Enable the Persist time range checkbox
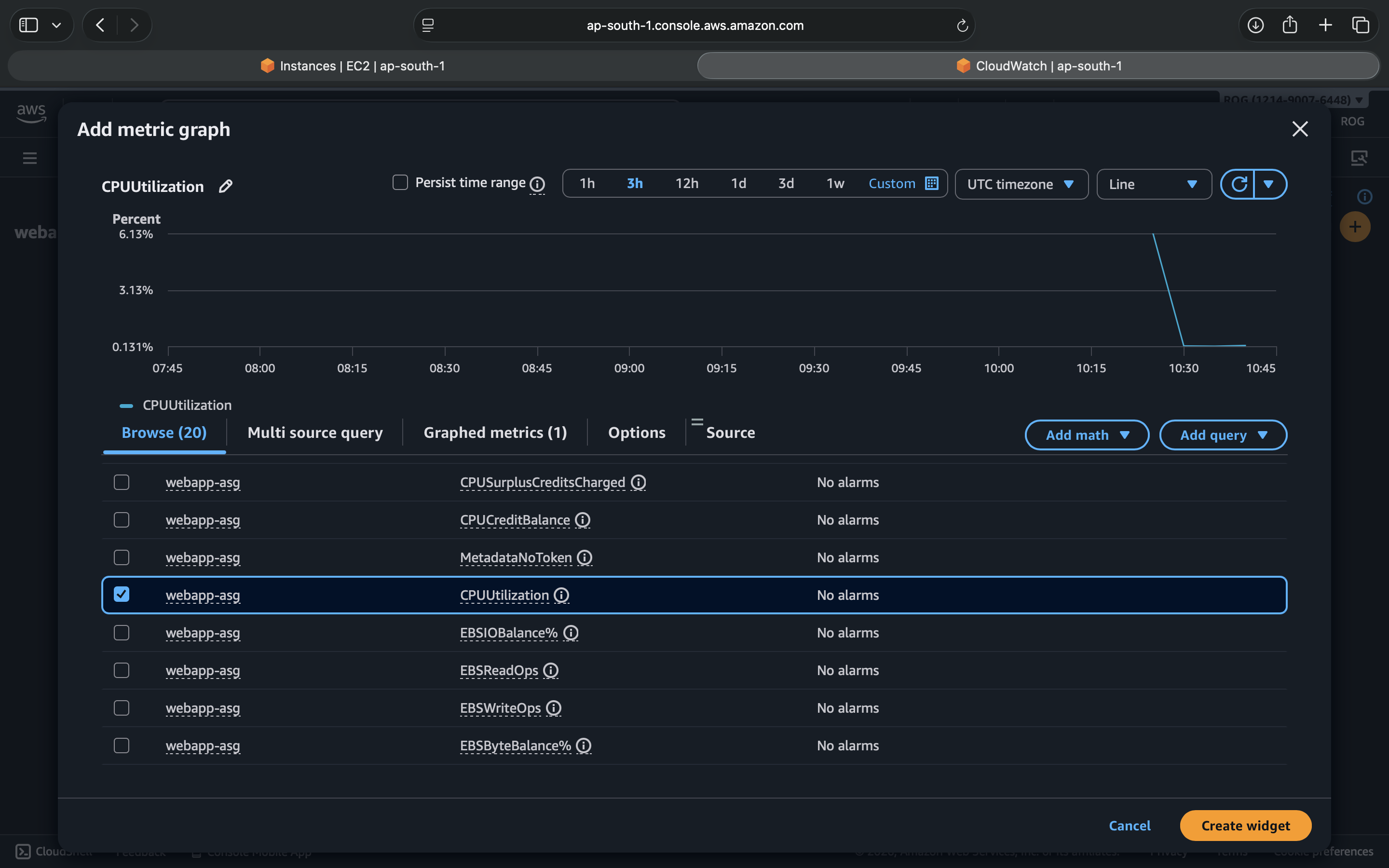This screenshot has height=868, width=1389. click(x=400, y=183)
